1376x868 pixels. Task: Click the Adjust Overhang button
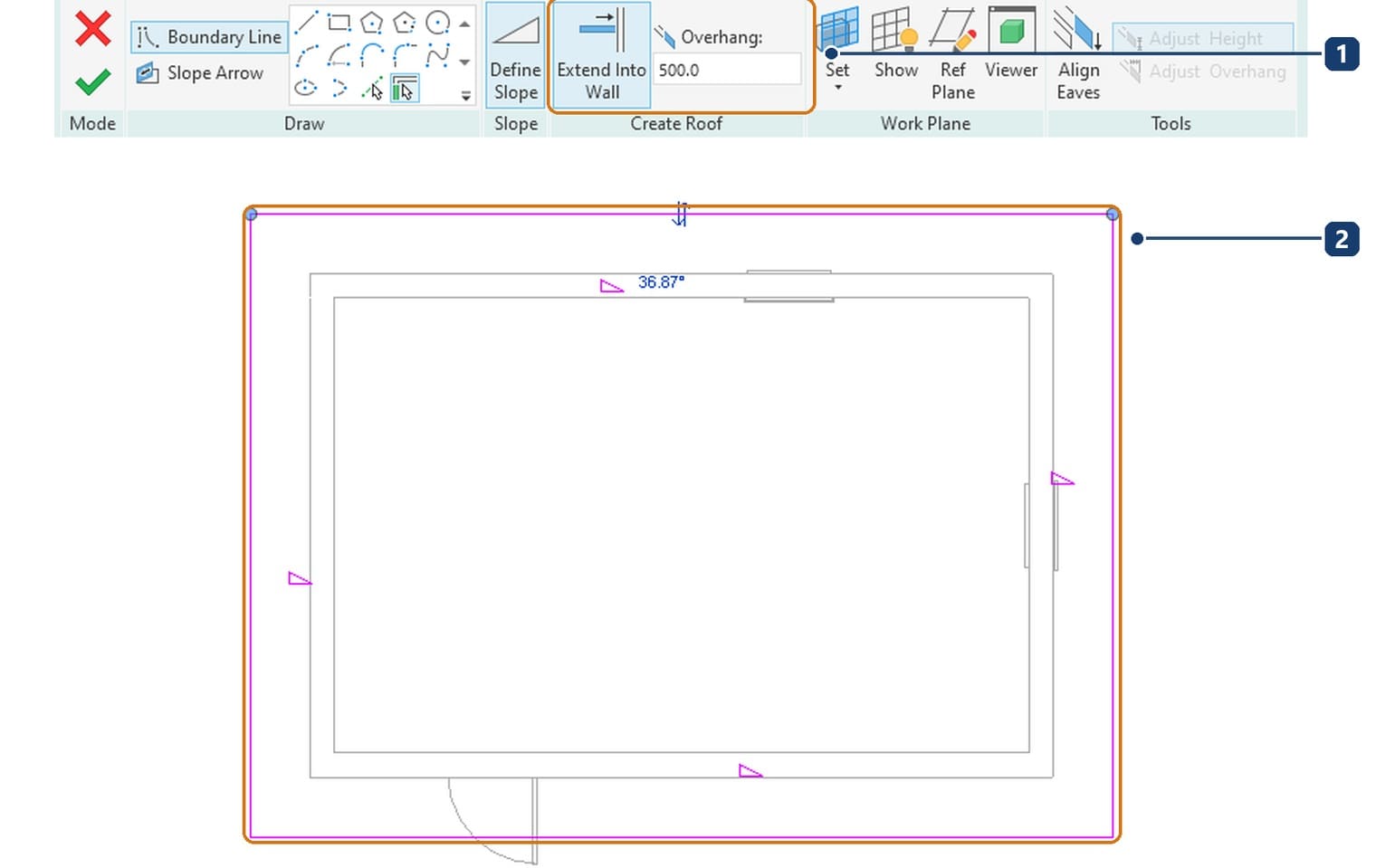[1202, 72]
